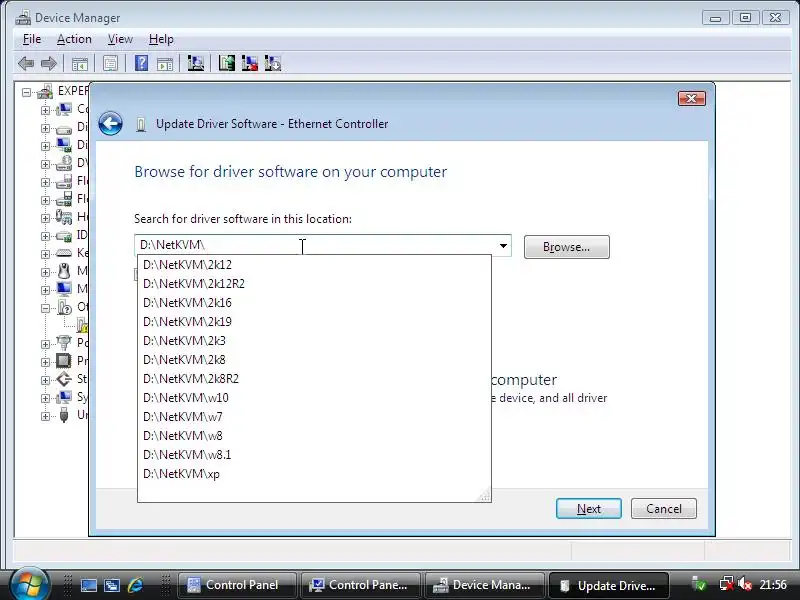Select the Human Interface Devices icon

pos(64,217)
